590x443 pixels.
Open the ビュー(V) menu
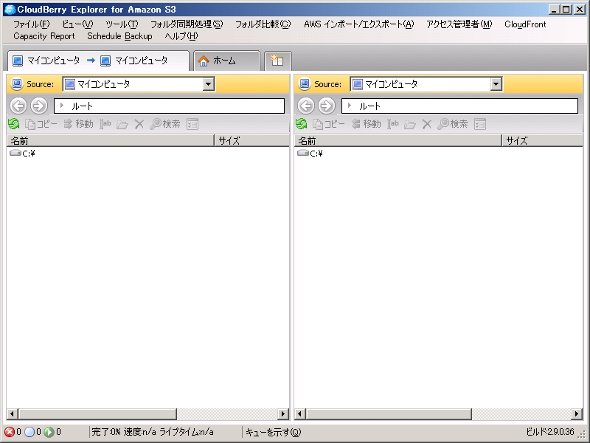coord(78,24)
